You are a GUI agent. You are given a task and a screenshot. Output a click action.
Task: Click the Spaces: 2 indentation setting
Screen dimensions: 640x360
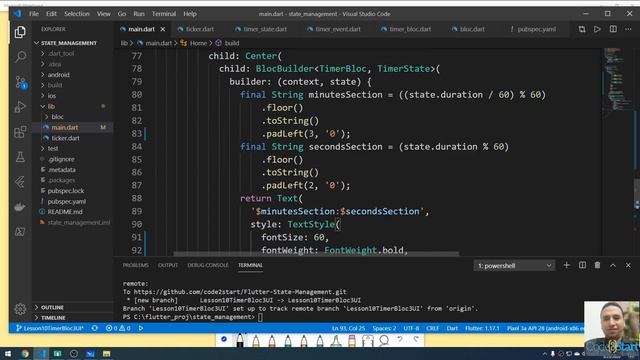[x=384, y=328]
